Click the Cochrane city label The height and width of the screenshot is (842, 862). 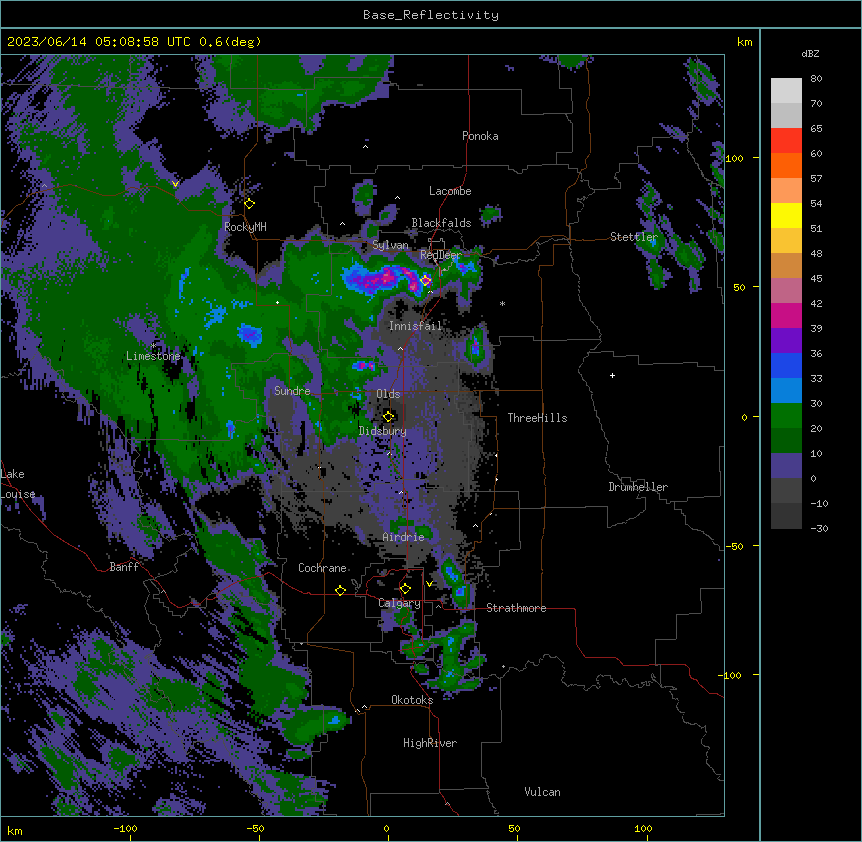322,568
